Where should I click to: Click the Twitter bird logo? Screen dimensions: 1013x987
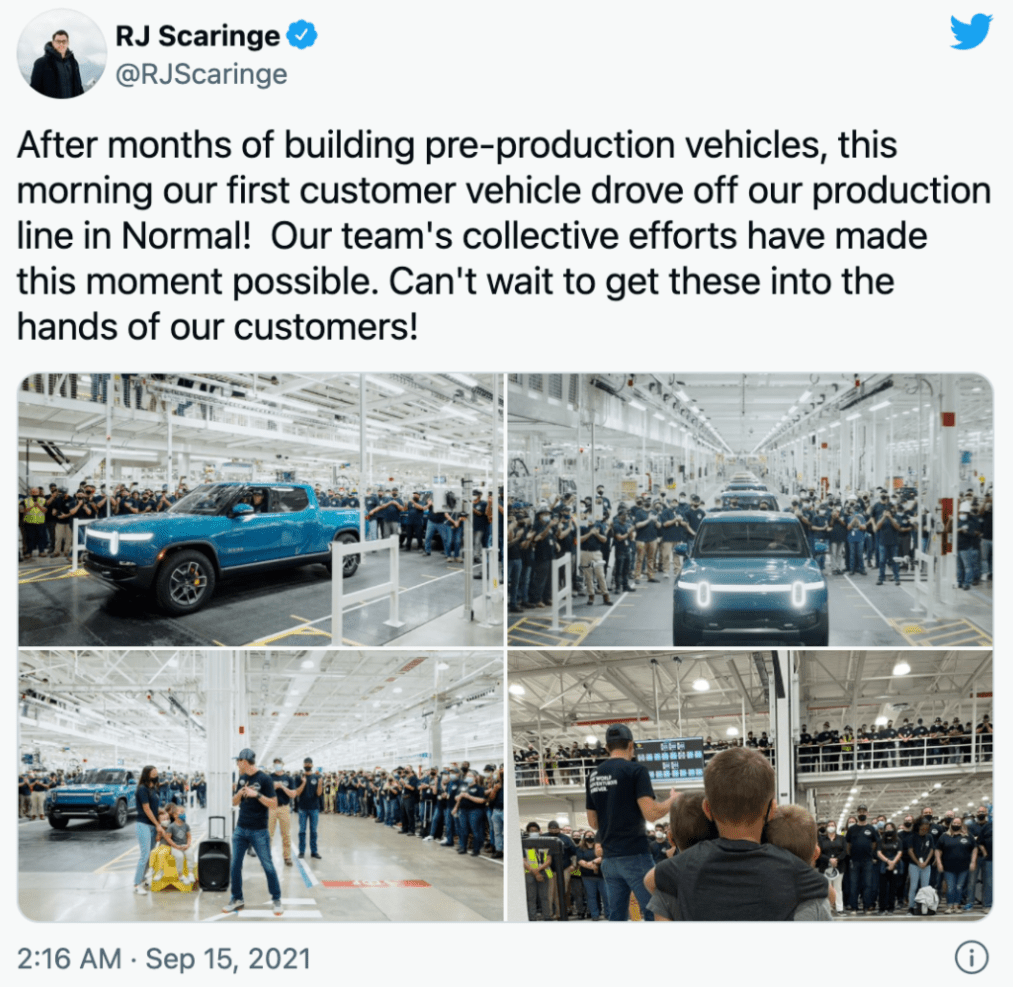(971, 32)
